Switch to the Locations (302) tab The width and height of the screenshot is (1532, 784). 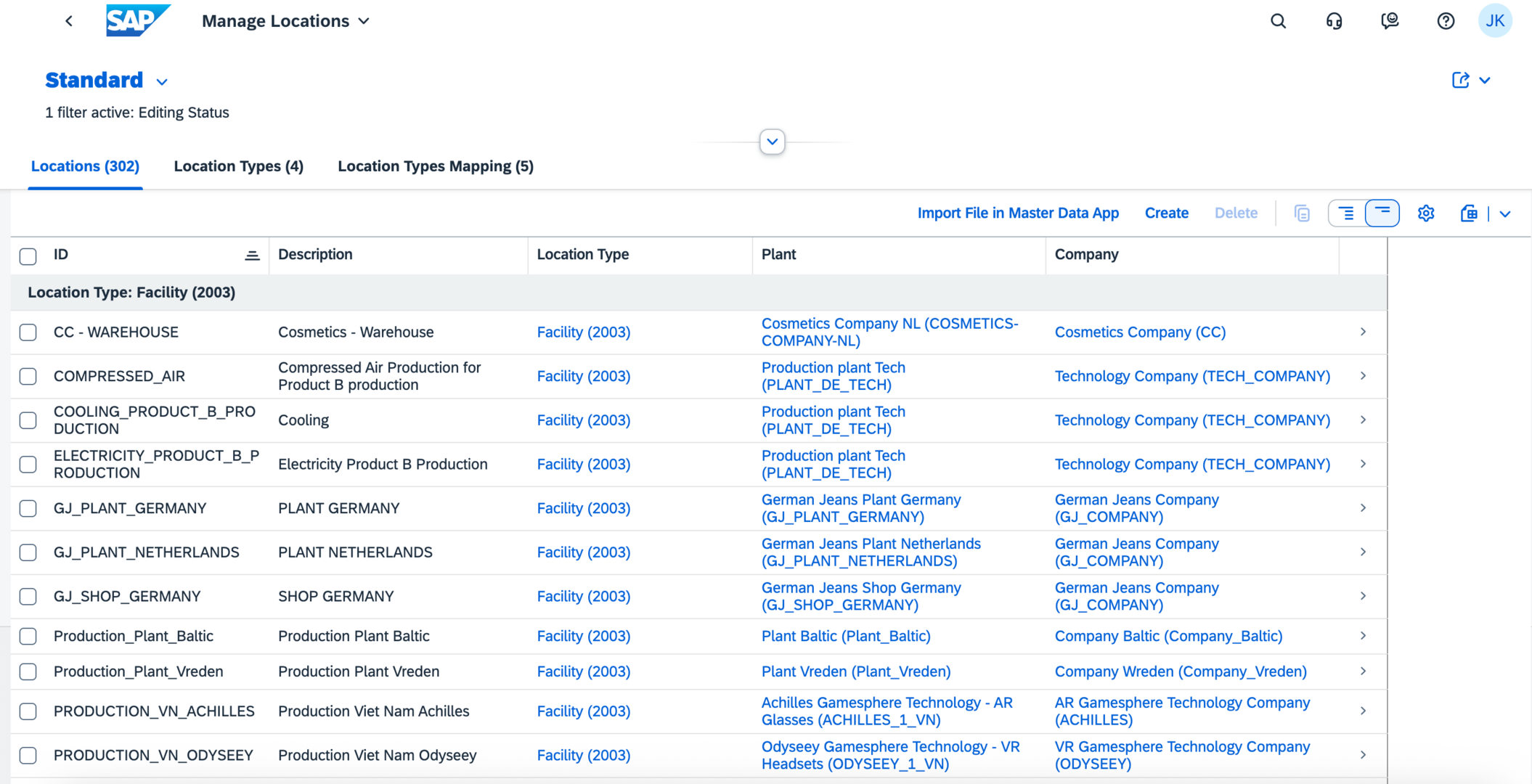(x=85, y=166)
